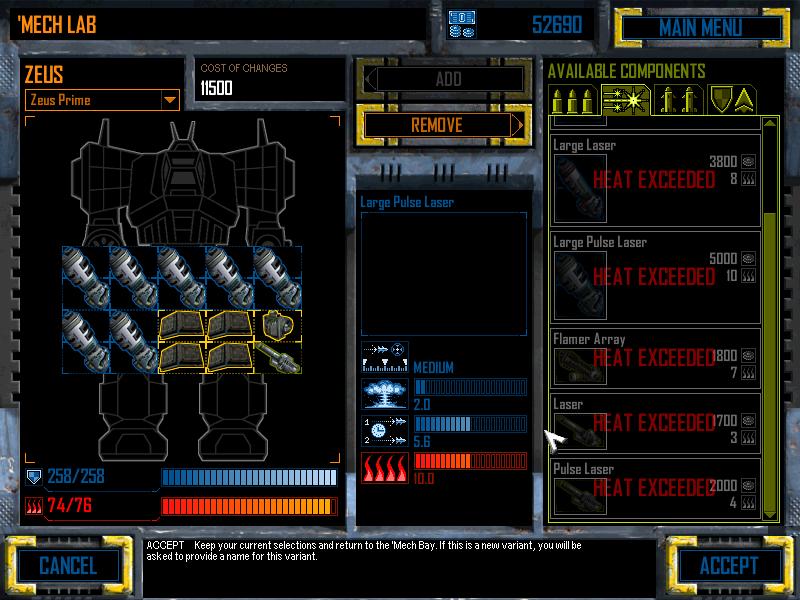Screen dimensions: 800x600
Task: Click the Large Pulse Laser heat icon
Action: pyautogui.click(x=748, y=276)
